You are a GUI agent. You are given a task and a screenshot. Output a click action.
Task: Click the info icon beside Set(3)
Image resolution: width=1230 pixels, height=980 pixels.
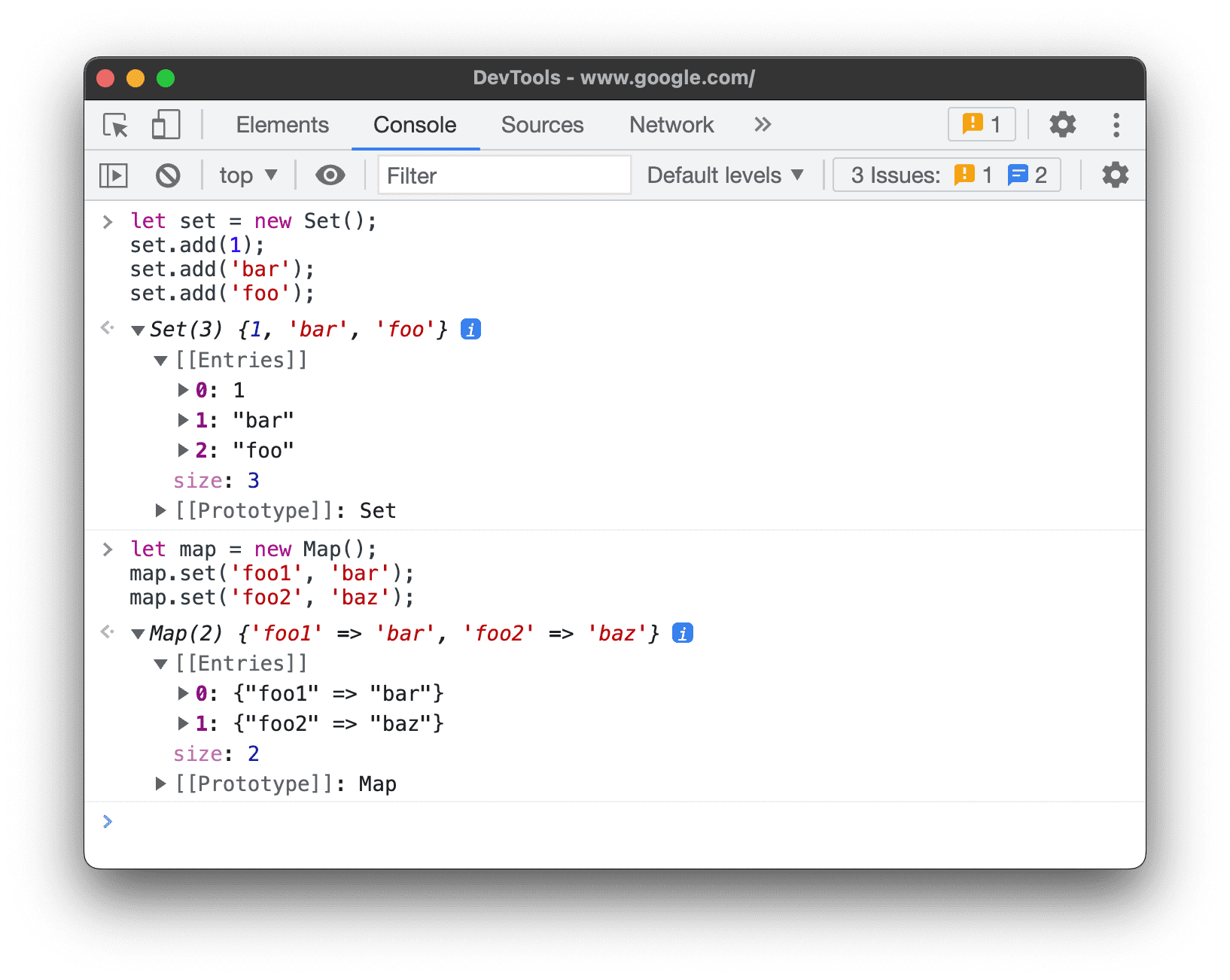coord(470,330)
